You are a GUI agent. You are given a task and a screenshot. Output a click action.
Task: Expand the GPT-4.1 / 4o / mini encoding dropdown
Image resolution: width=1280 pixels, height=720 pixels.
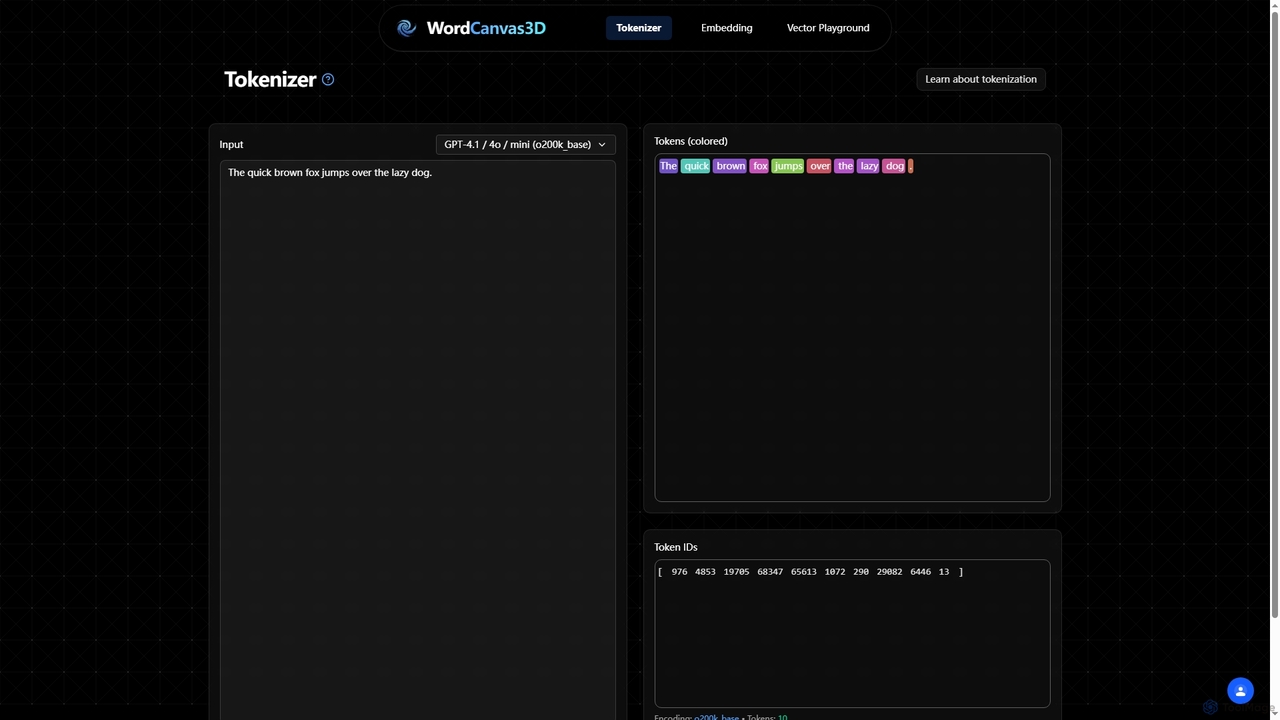pos(526,144)
